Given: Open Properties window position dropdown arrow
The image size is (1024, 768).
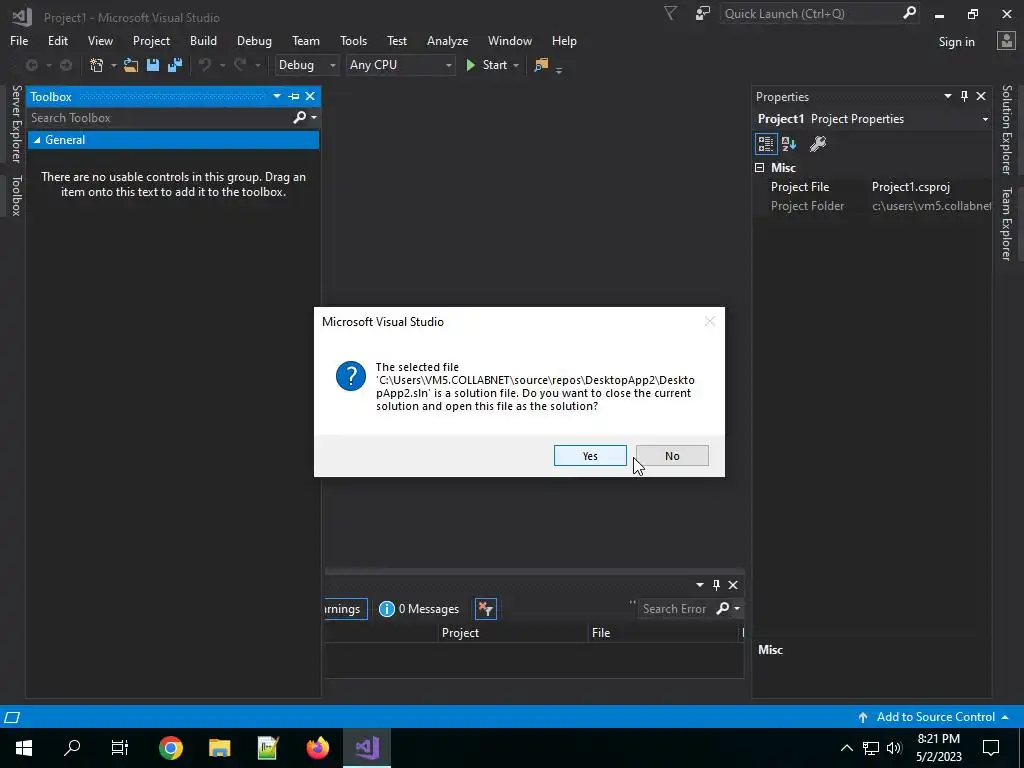Looking at the screenshot, I should click(x=948, y=96).
